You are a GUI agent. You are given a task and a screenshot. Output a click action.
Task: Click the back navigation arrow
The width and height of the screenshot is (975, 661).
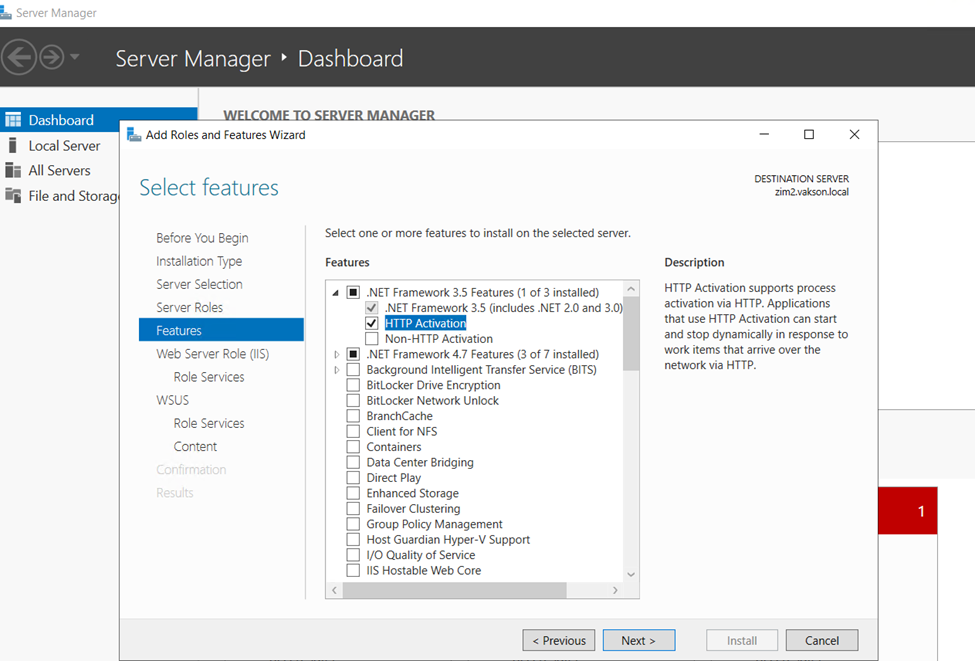click(20, 57)
